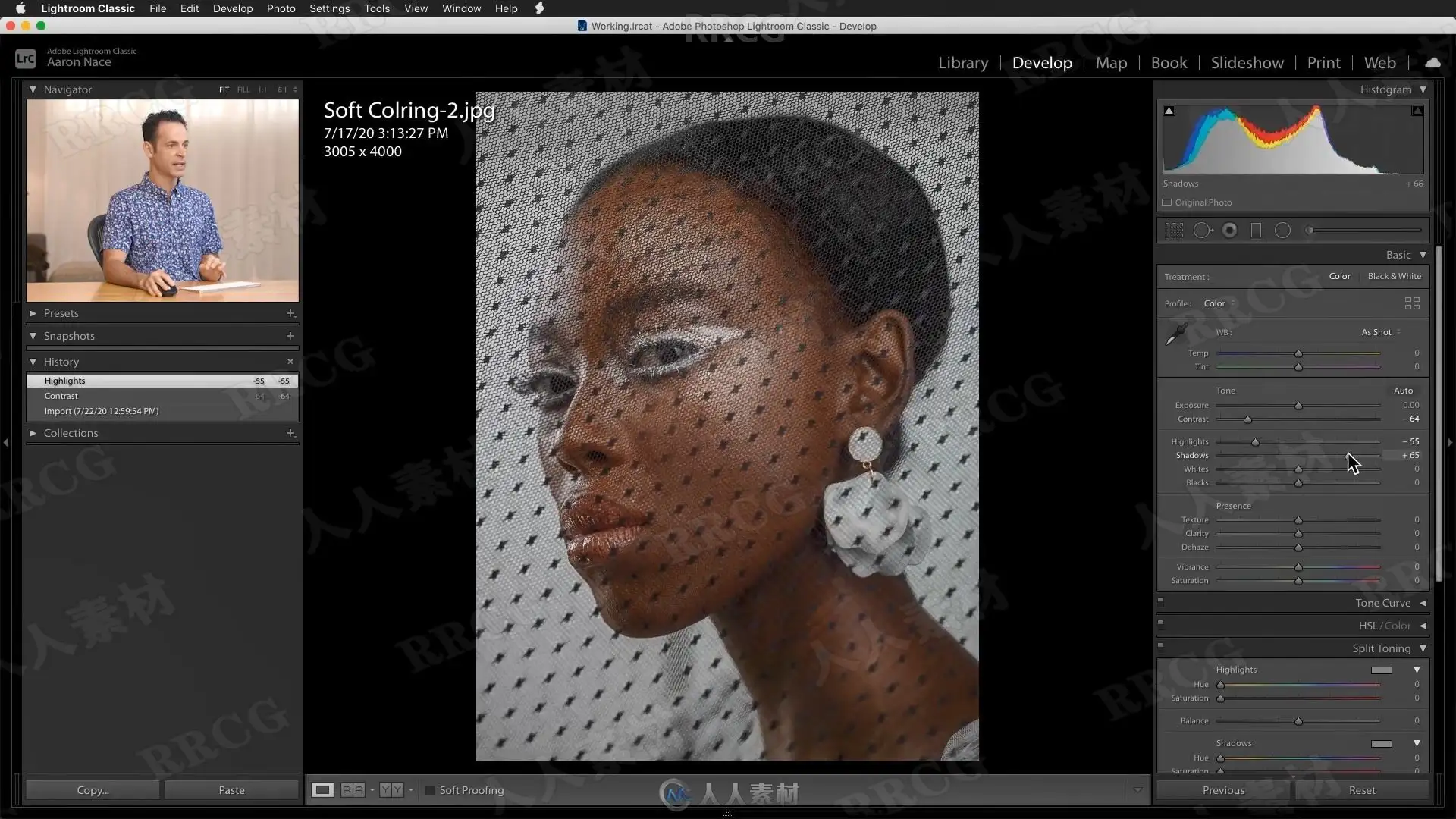Set Navigator zoom to FILL
This screenshot has height=819, width=1456.
(243, 89)
